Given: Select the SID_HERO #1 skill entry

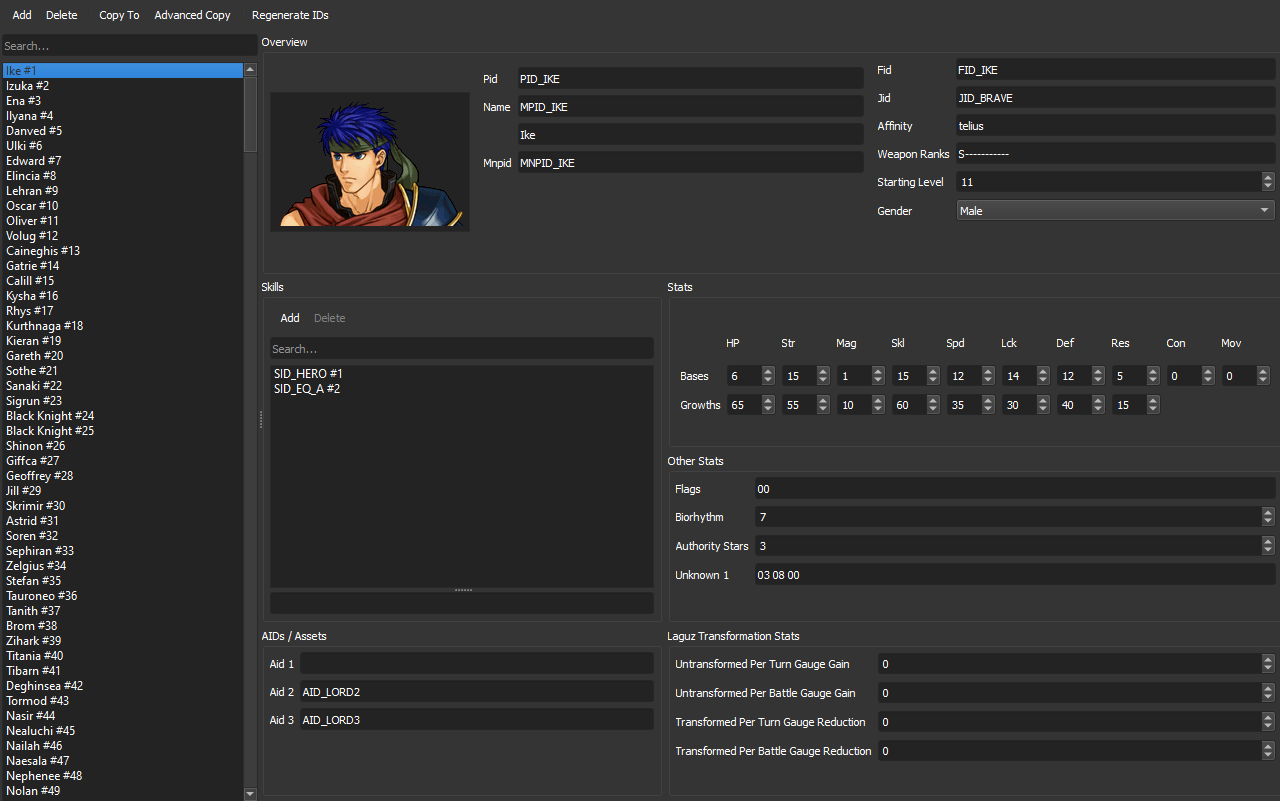Looking at the screenshot, I should point(308,372).
